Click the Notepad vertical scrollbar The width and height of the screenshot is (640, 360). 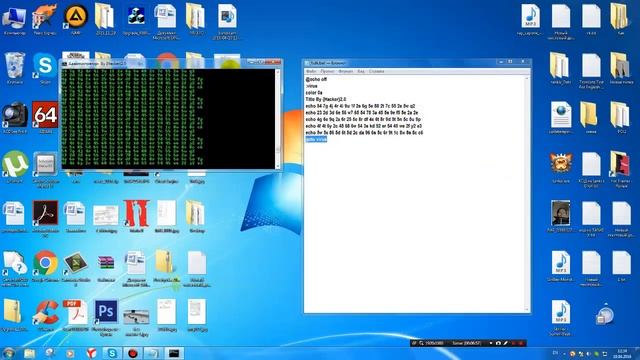coord(527,194)
